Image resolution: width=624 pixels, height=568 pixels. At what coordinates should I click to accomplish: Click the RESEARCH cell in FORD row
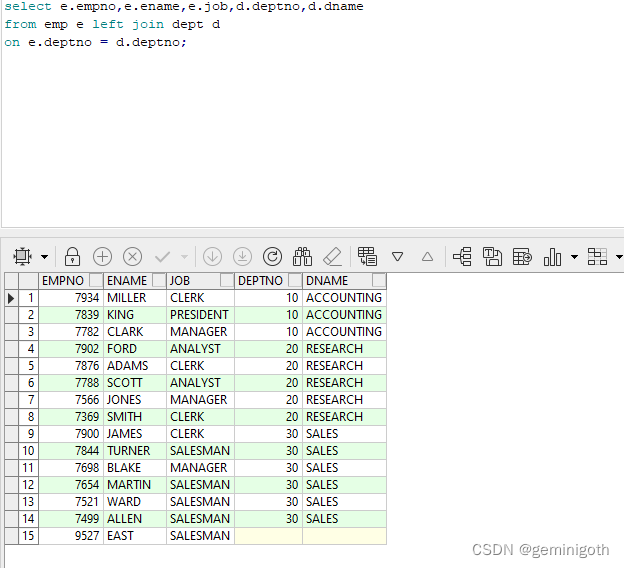pos(344,349)
